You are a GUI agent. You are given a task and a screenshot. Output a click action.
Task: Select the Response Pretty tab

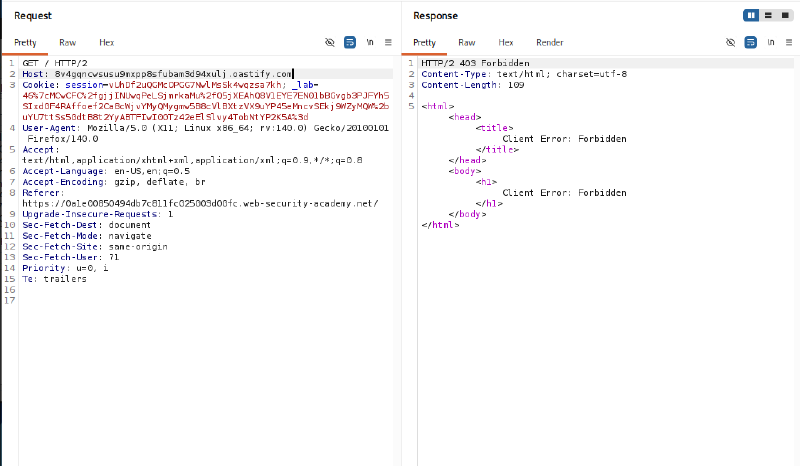point(424,42)
